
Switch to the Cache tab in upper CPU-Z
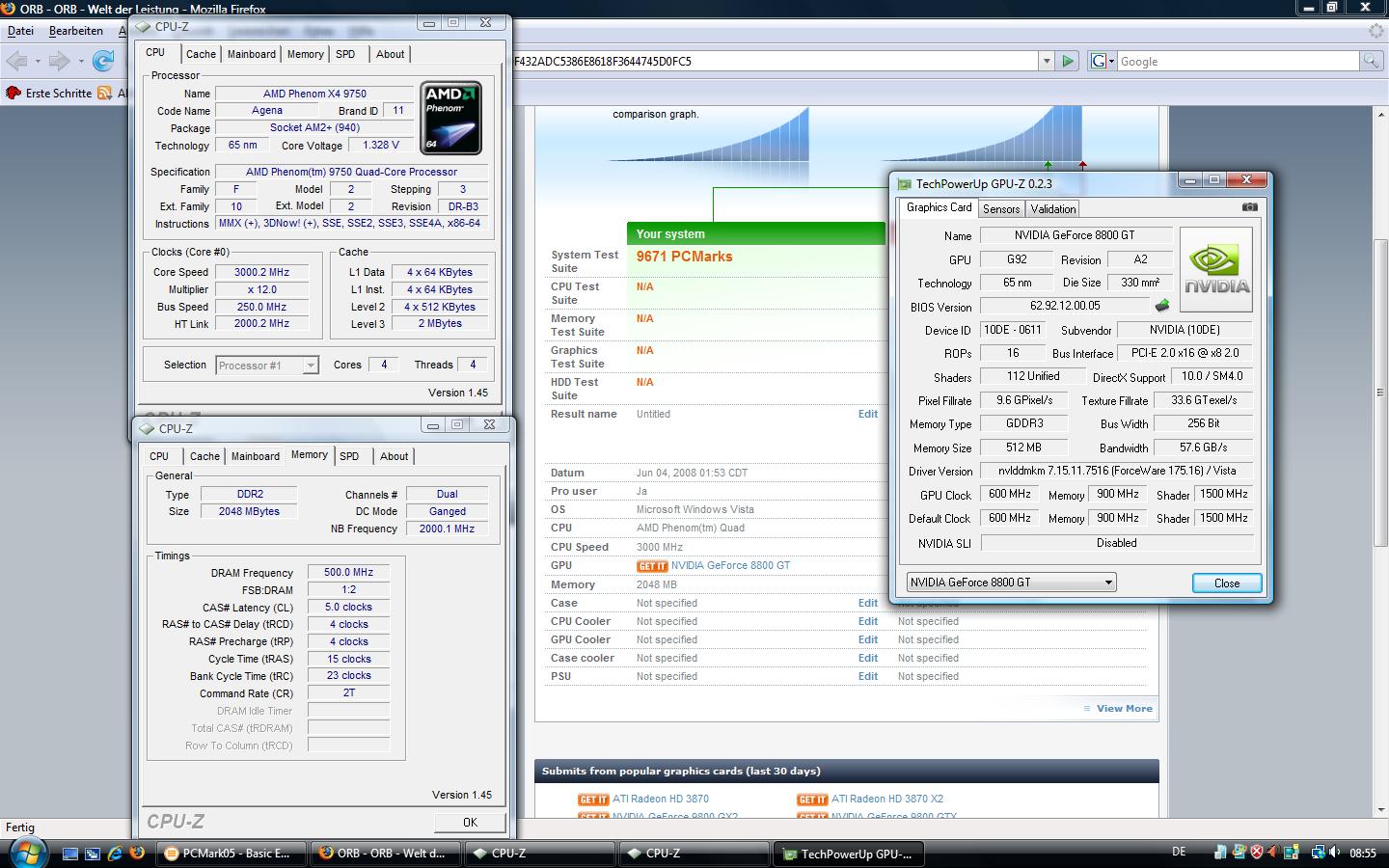click(201, 55)
